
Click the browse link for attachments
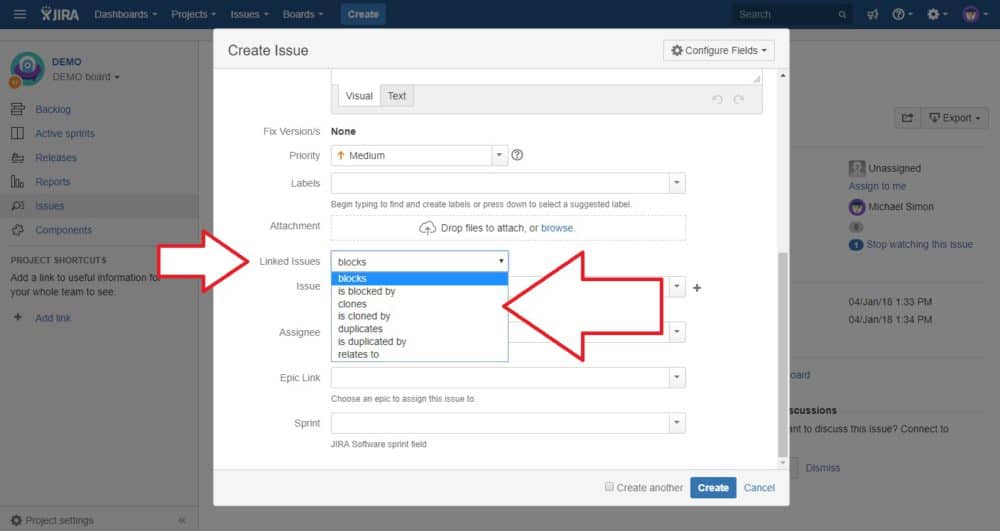[x=557, y=228]
